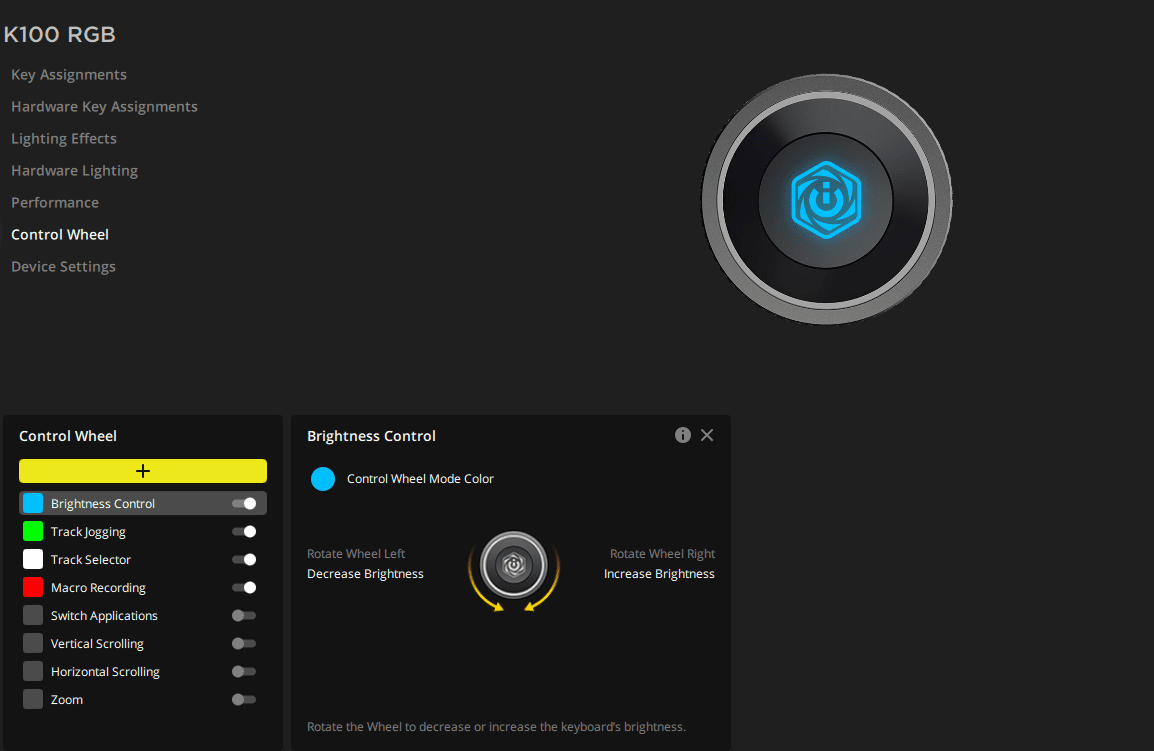Disable the Brightness Control toggle
1154x751 pixels.
coord(244,504)
